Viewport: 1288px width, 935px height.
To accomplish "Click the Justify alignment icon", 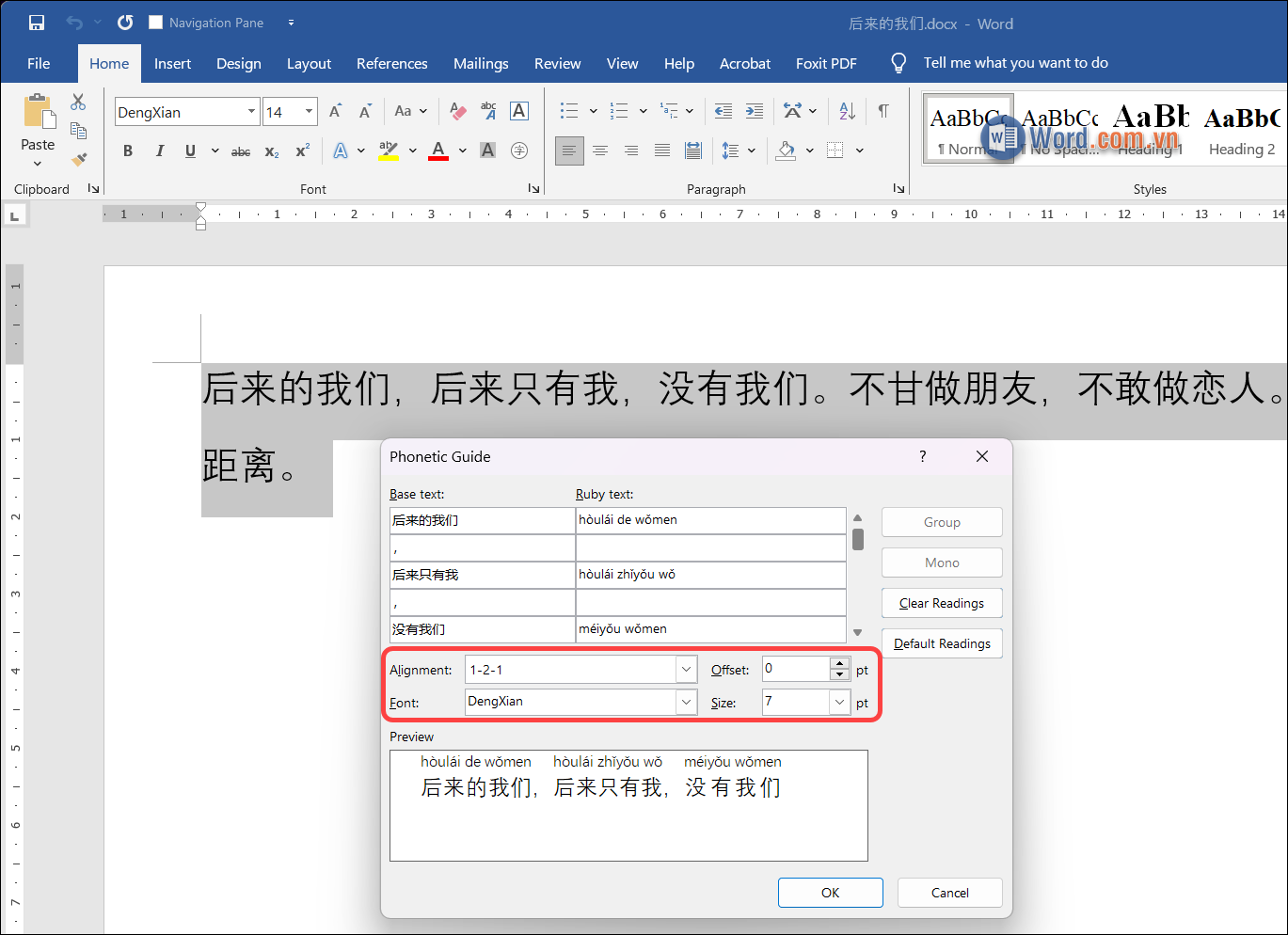I will point(662,151).
